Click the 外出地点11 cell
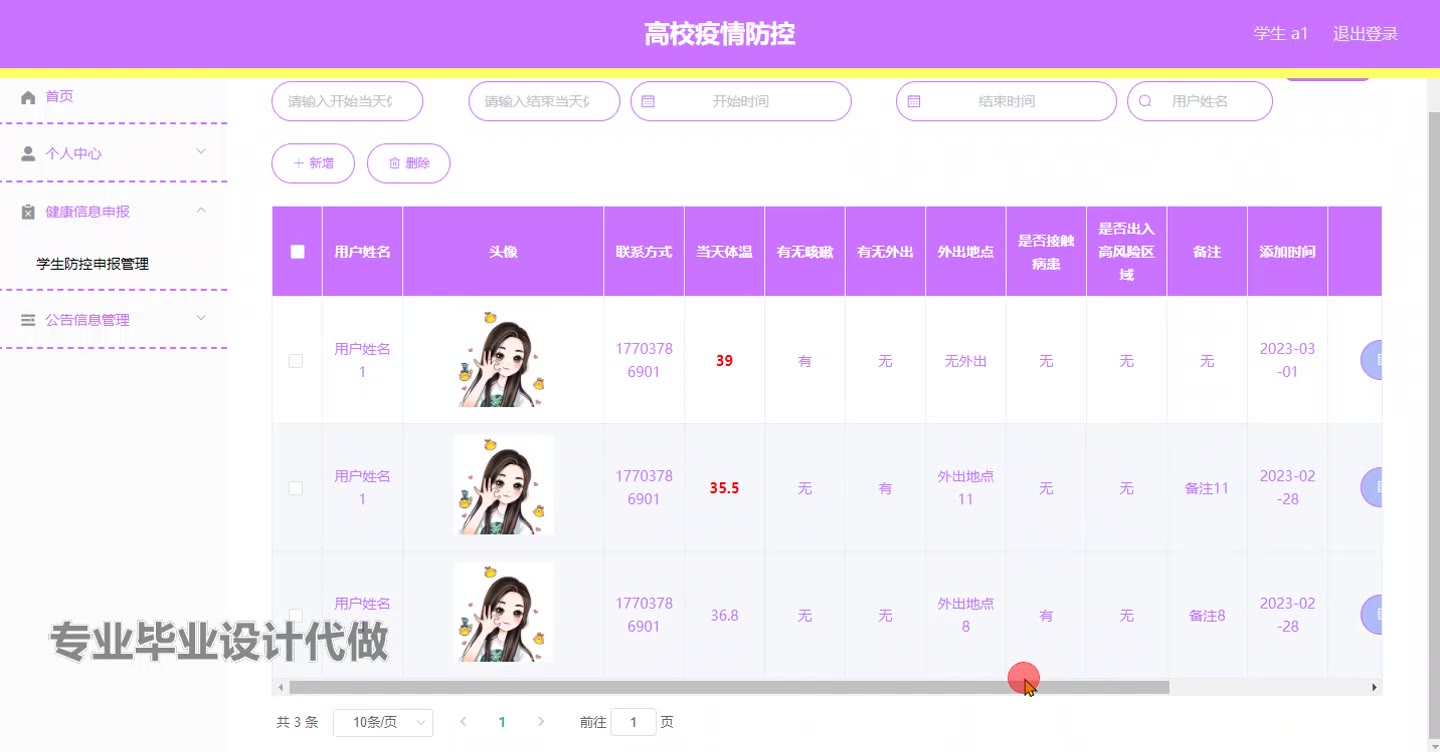The image size is (1440, 752). (965, 488)
